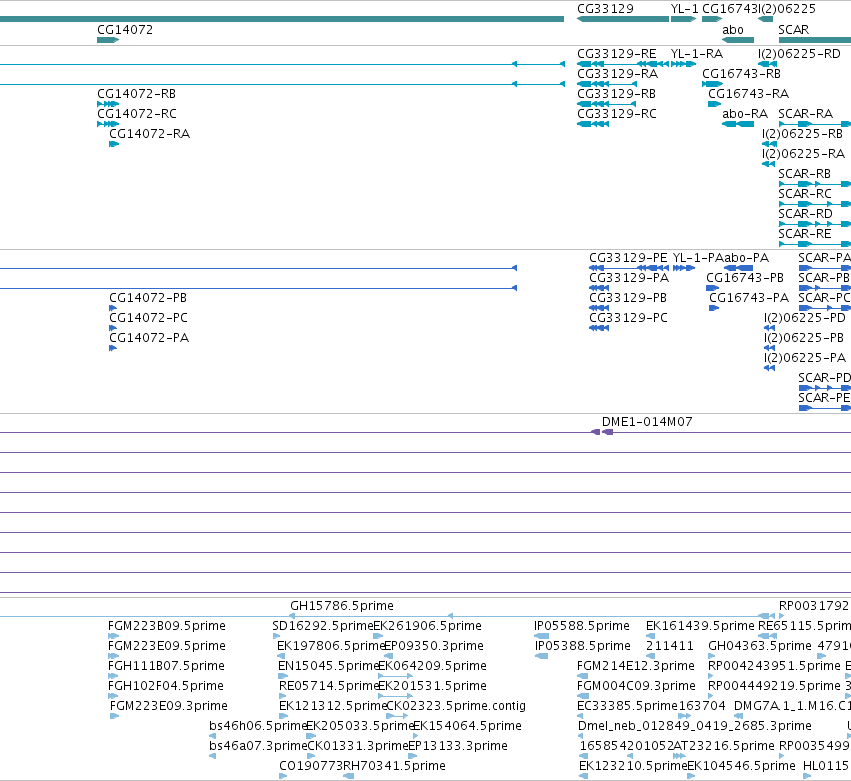The width and height of the screenshot is (851, 781).
Task: Select EST EK161439.5prime
Action: point(650,636)
